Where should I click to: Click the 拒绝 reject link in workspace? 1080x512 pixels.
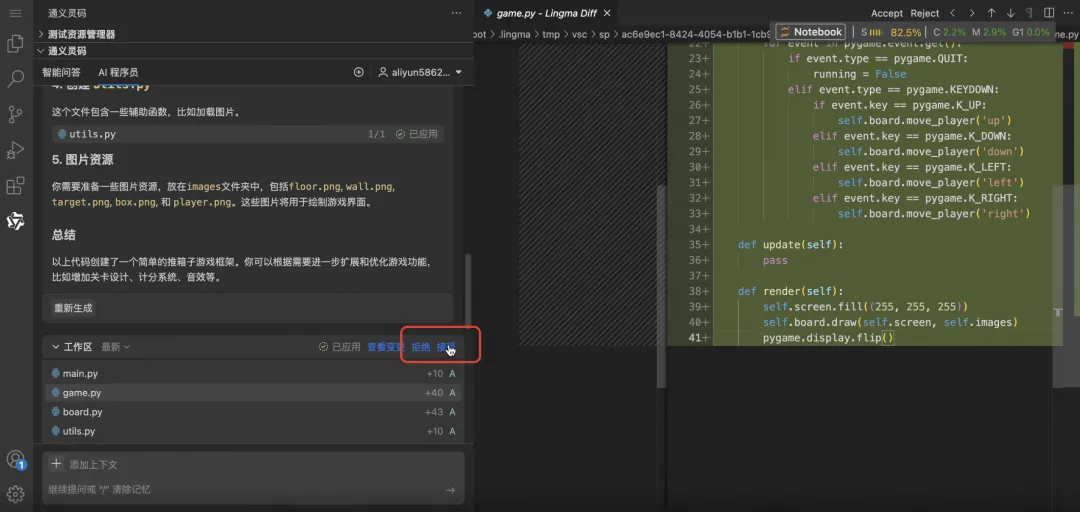pyautogui.click(x=421, y=347)
